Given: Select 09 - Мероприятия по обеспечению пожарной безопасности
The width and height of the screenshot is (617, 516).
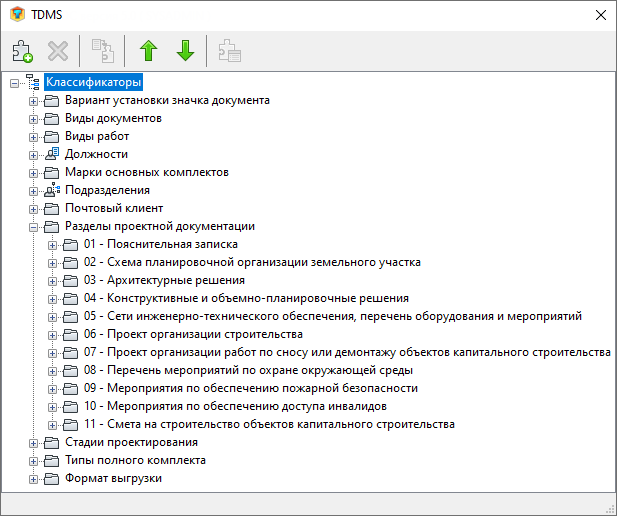Looking at the screenshot, I should coord(250,388).
